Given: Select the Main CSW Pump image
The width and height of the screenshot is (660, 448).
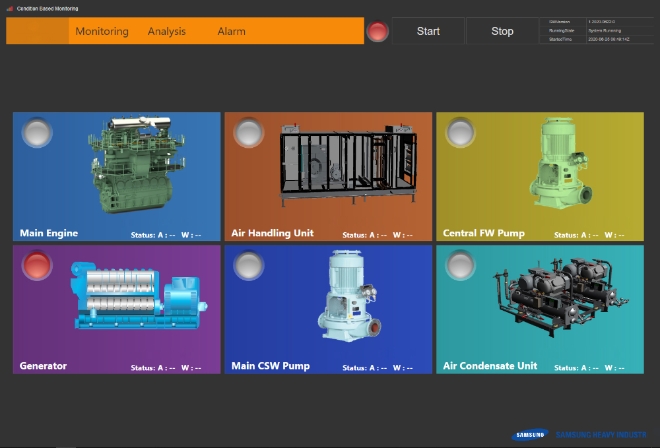Looking at the screenshot, I should [346, 296].
